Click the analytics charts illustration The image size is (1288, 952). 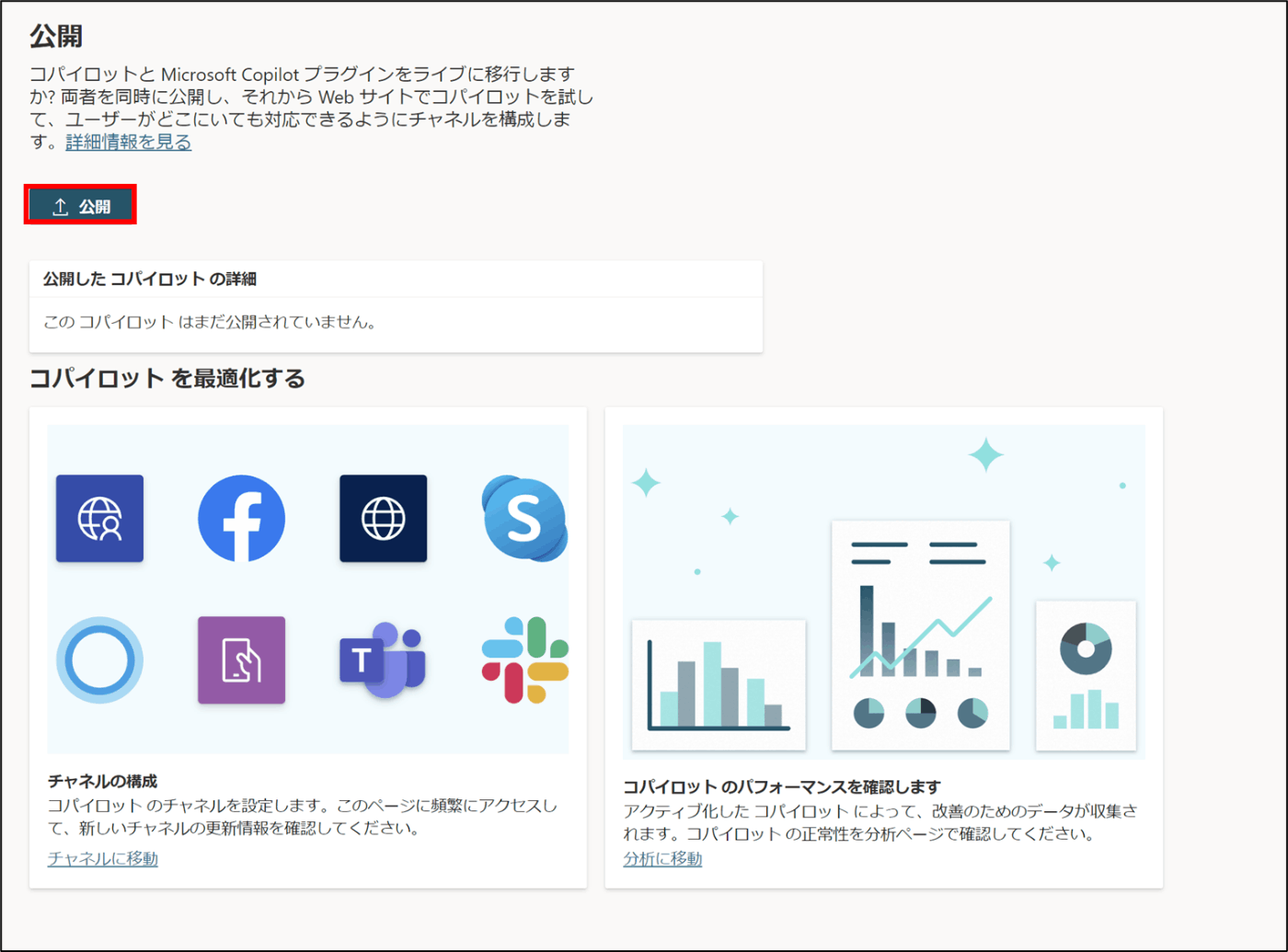point(884,591)
